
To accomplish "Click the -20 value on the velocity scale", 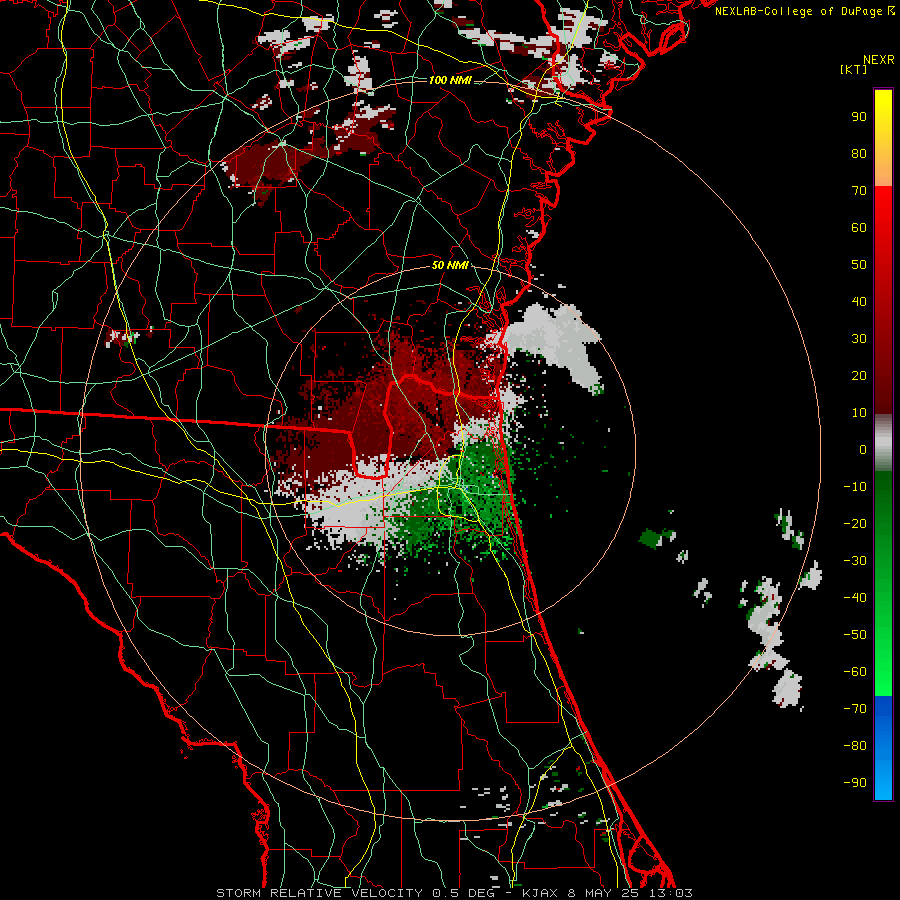I will [x=855, y=524].
